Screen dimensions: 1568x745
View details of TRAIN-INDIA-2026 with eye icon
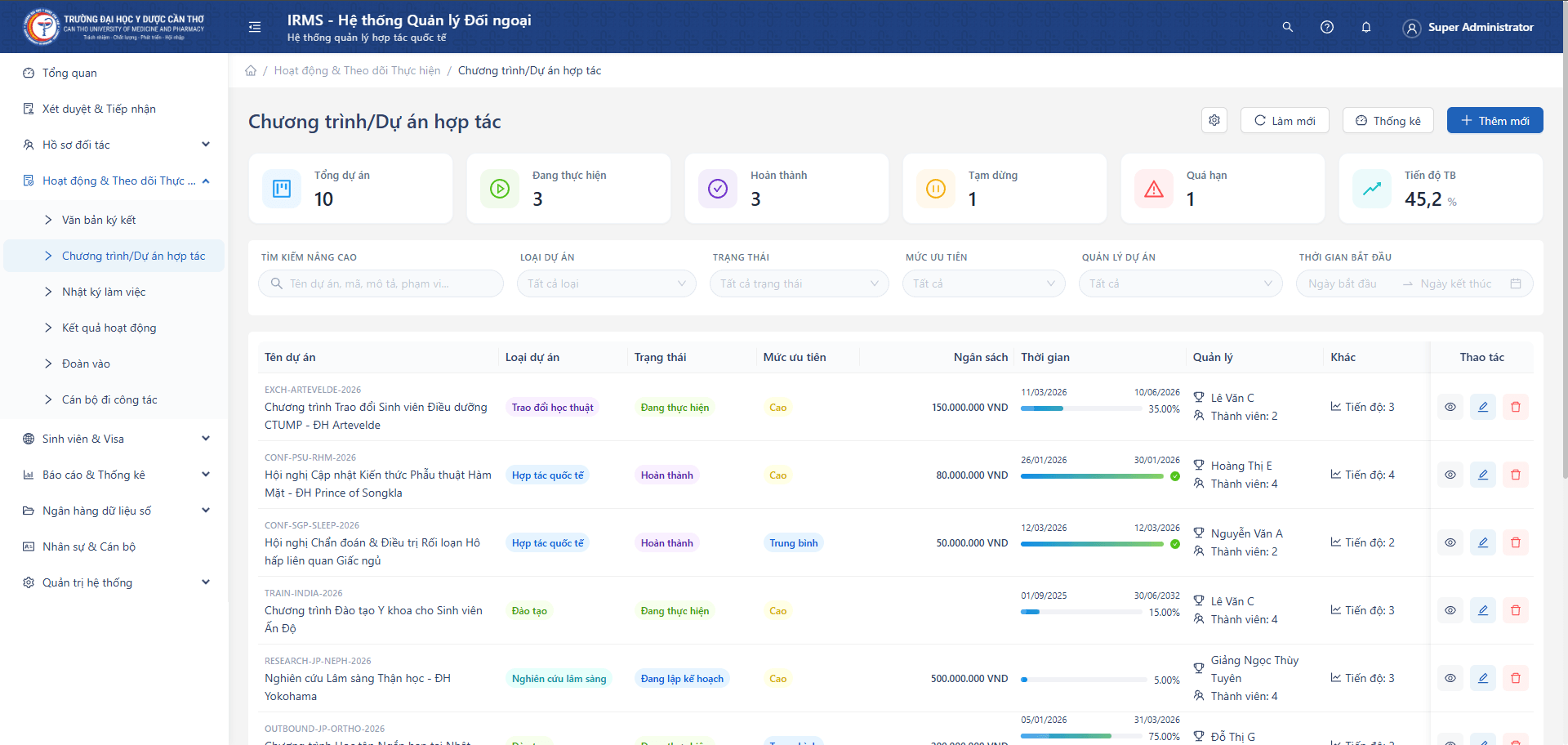click(x=1450, y=610)
